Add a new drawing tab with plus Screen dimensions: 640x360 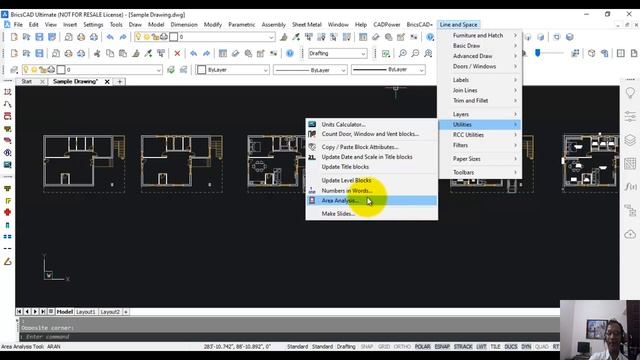click(x=120, y=82)
